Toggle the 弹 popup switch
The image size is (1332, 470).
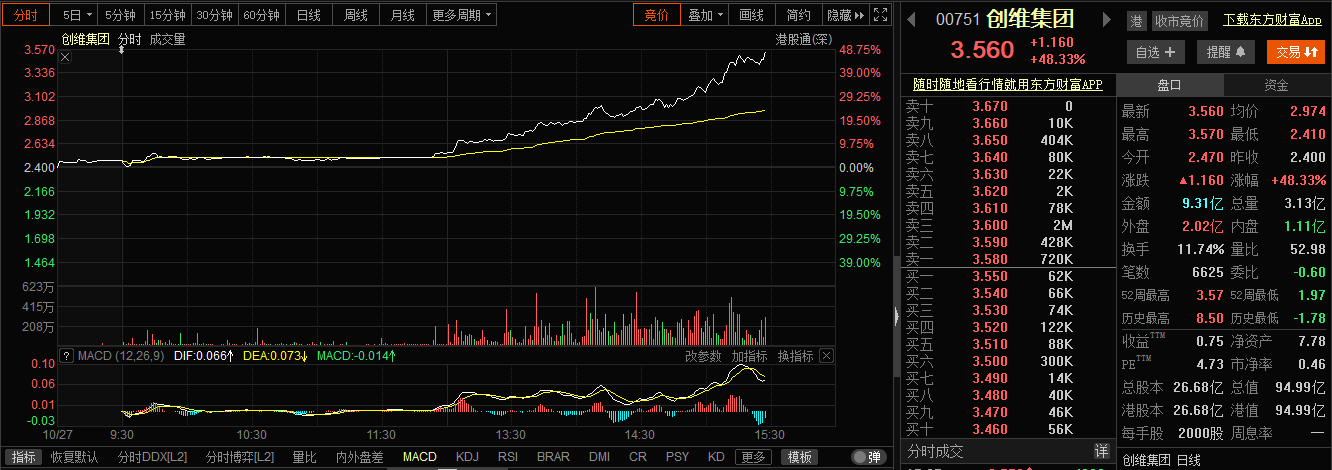tap(868, 457)
